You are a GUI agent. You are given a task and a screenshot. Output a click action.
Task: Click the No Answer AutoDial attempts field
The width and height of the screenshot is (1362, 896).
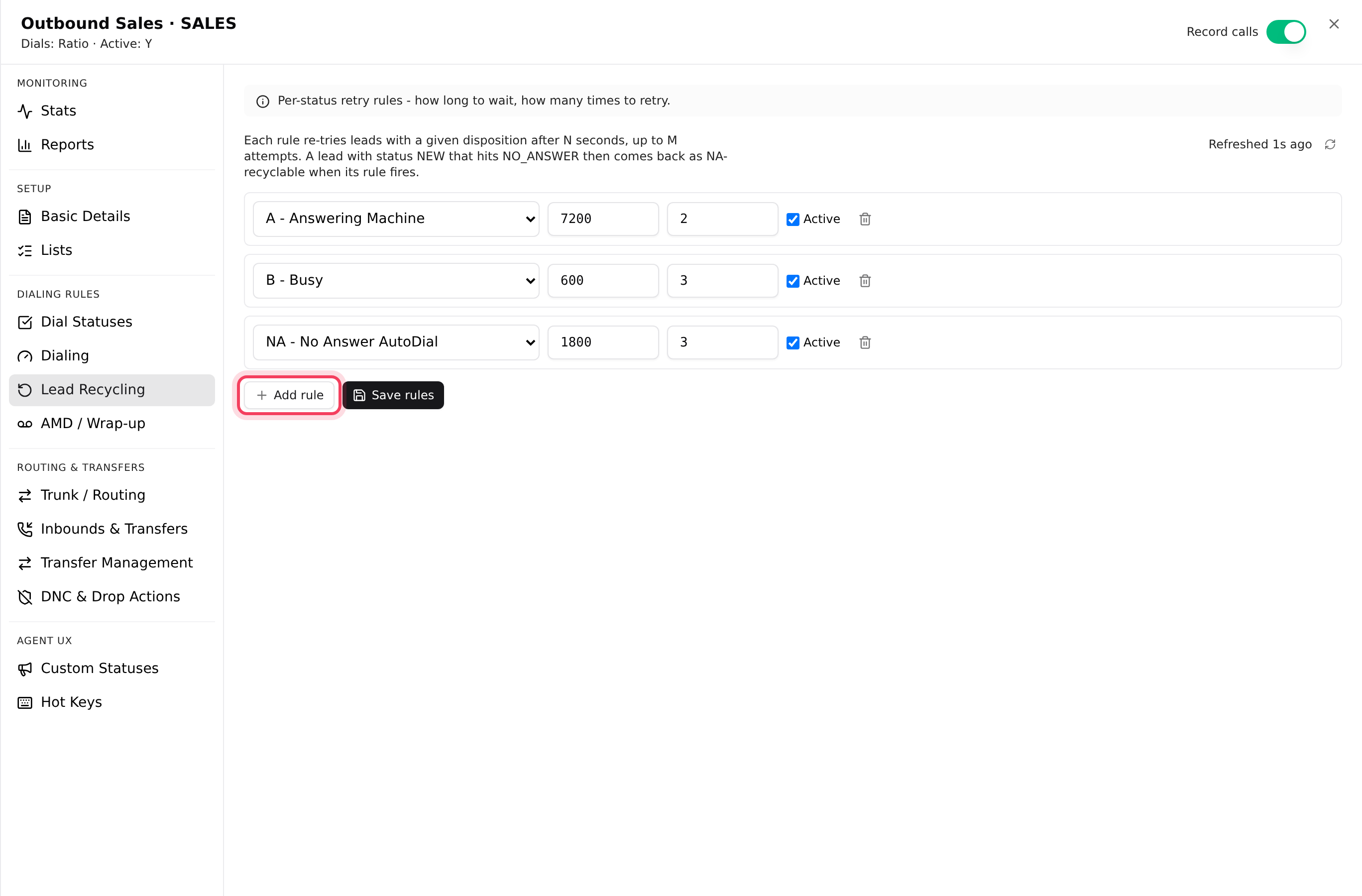(x=722, y=342)
